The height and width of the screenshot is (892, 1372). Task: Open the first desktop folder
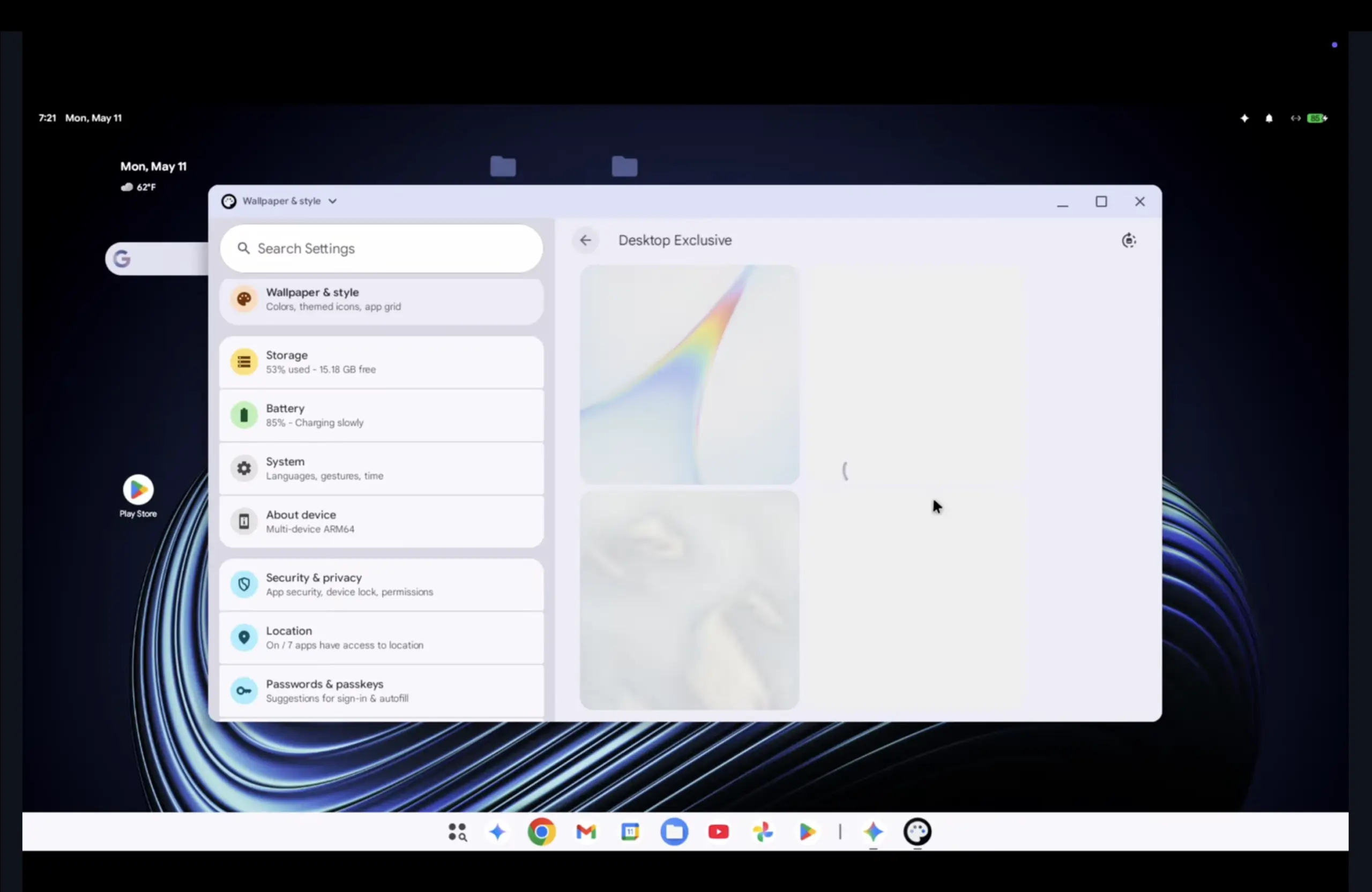(x=503, y=166)
